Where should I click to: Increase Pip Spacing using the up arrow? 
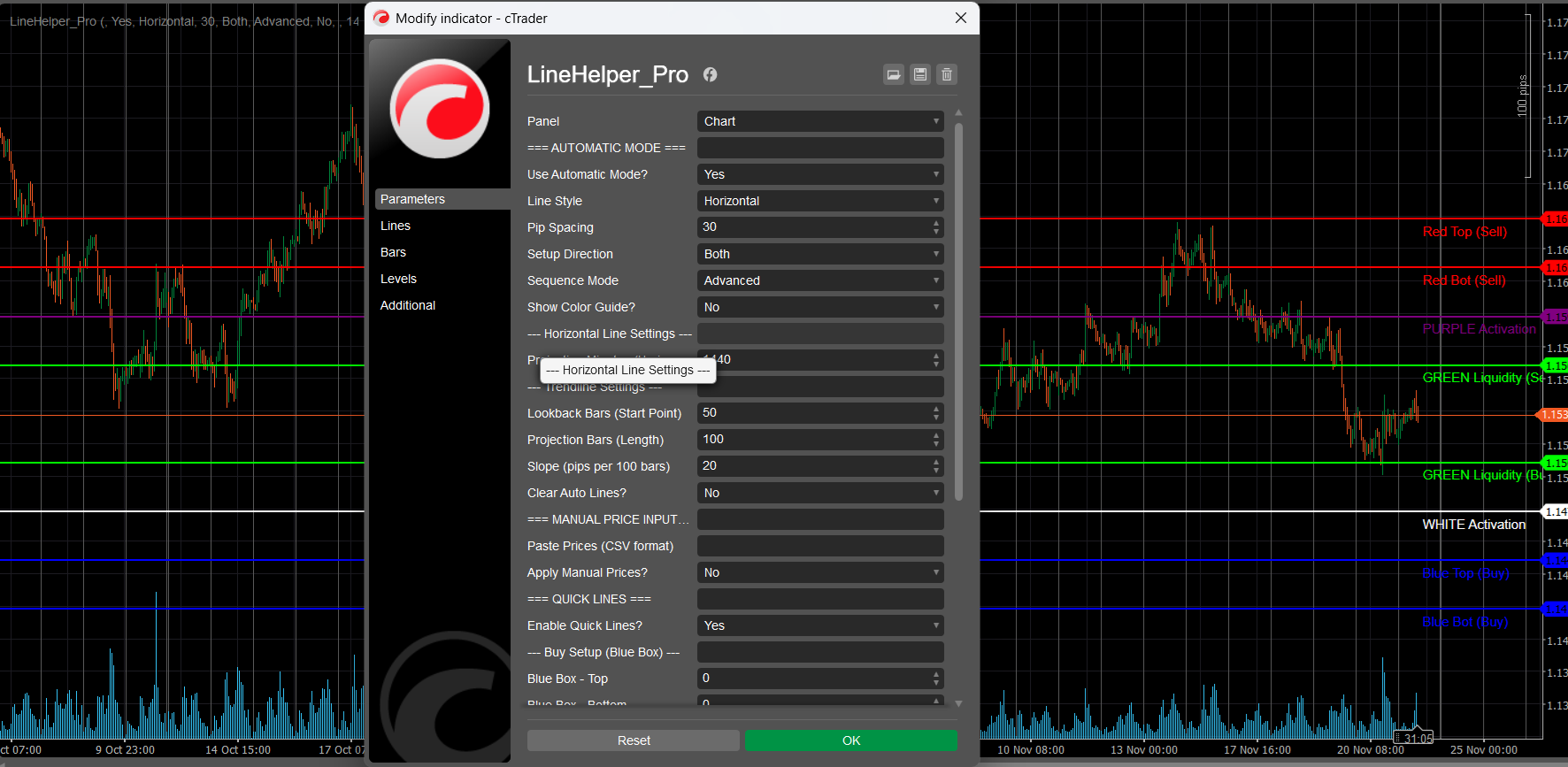tap(936, 223)
